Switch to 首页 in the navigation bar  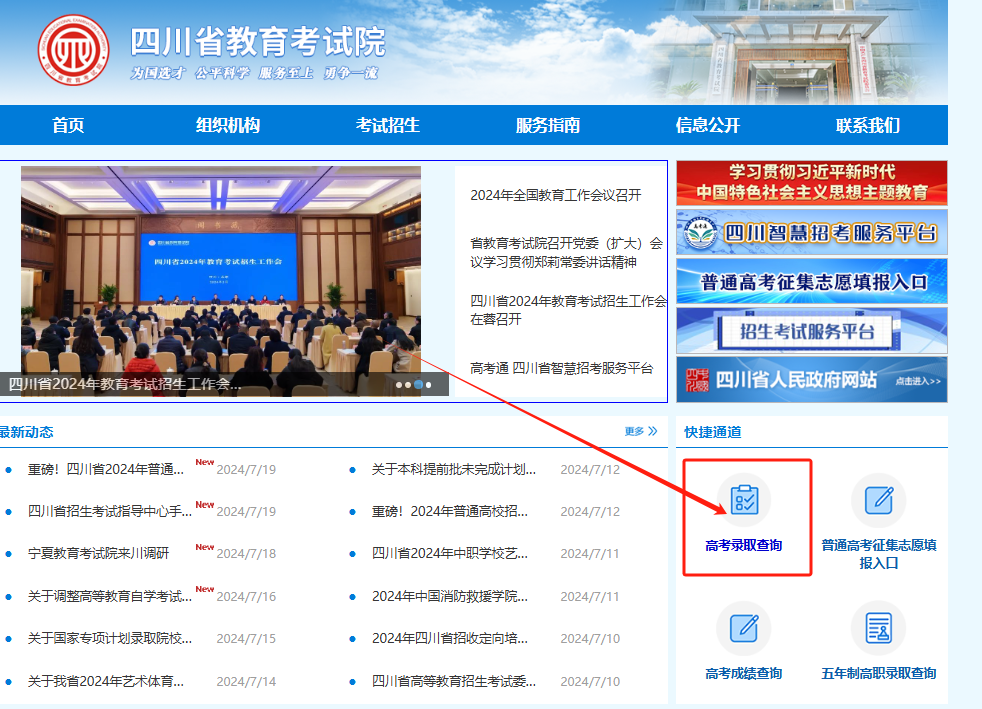(x=68, y=125)
